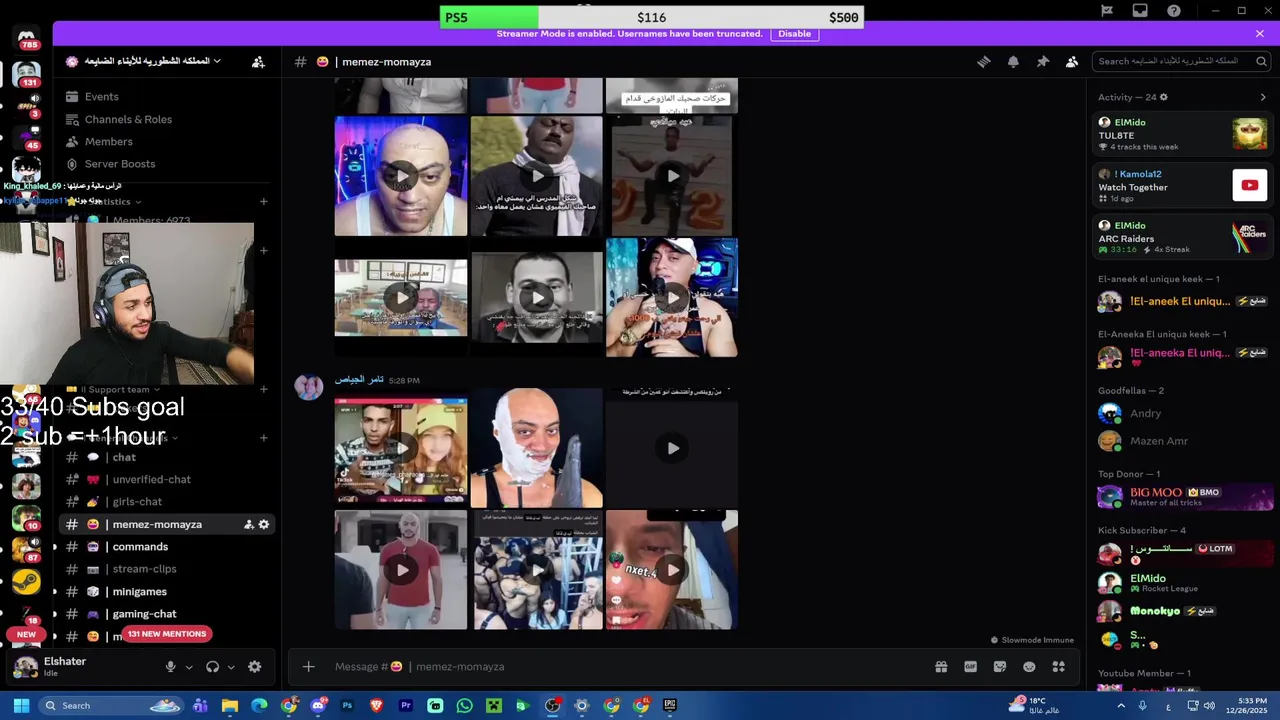Click the plus attach button in message bar

click(x=308, y=667)
